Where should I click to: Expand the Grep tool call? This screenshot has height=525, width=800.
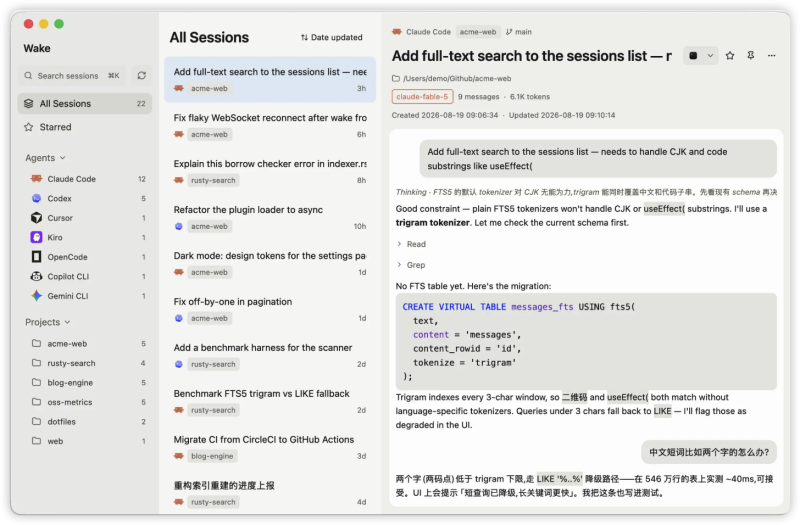(x=411, y=265)
